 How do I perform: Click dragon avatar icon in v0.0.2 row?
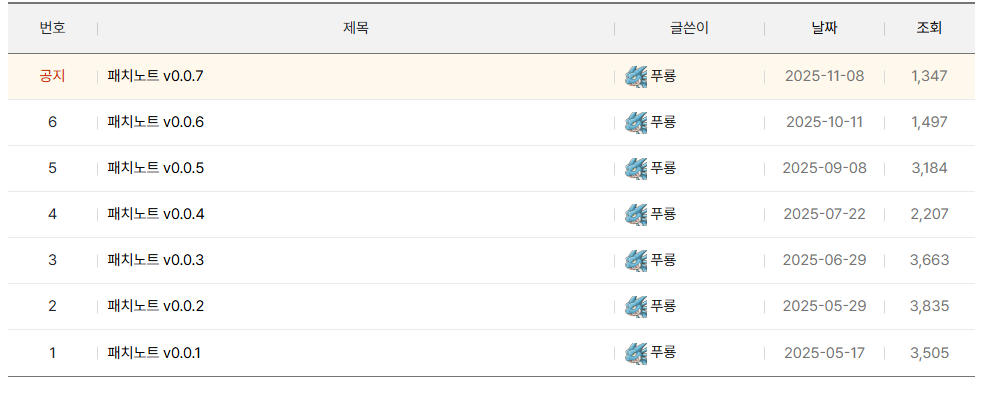pyautogui.click(x=636, y=306)
